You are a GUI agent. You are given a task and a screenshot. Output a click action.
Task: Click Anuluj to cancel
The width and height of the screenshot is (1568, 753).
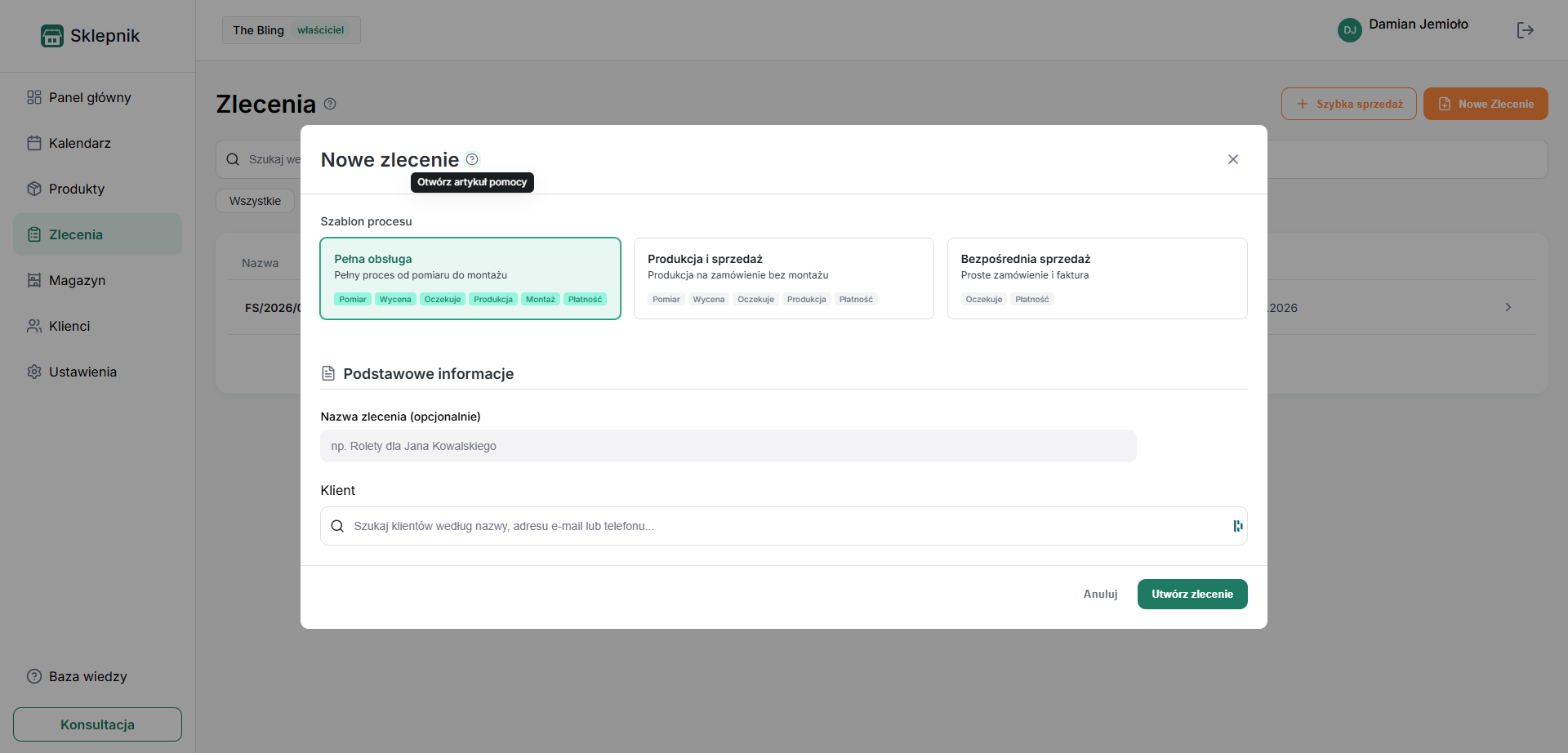pyautogui.click(x=1100, y=594)
